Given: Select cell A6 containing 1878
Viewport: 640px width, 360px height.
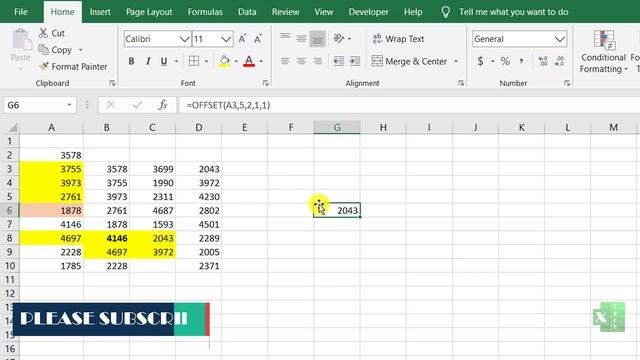Looking at the screenshot, I should tap(51, 211).
